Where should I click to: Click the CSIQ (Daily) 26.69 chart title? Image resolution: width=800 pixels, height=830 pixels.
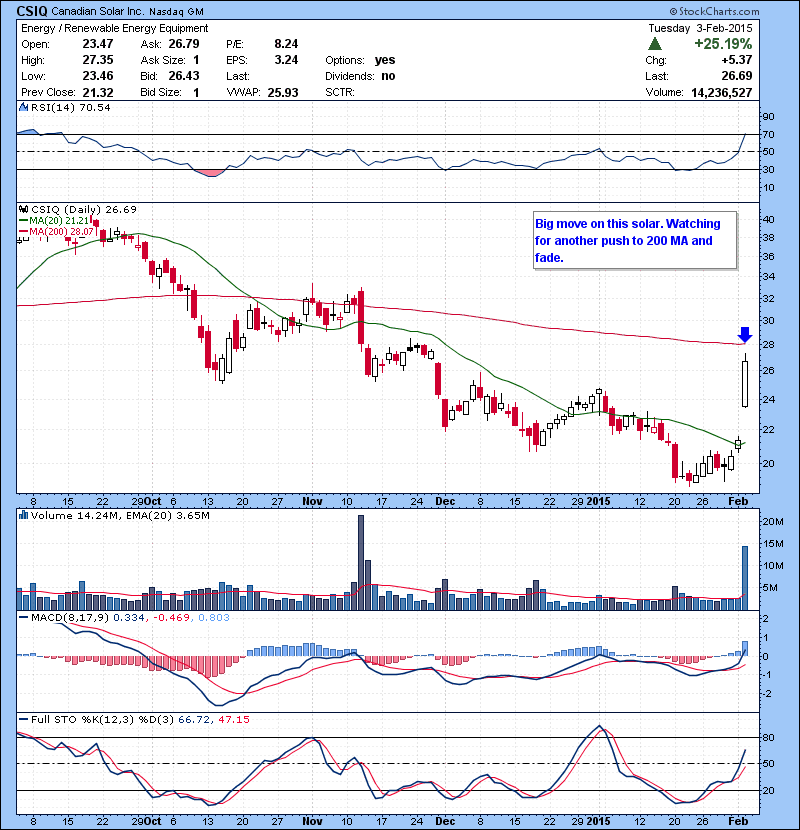pyautogui.click(x=84, y=210)
